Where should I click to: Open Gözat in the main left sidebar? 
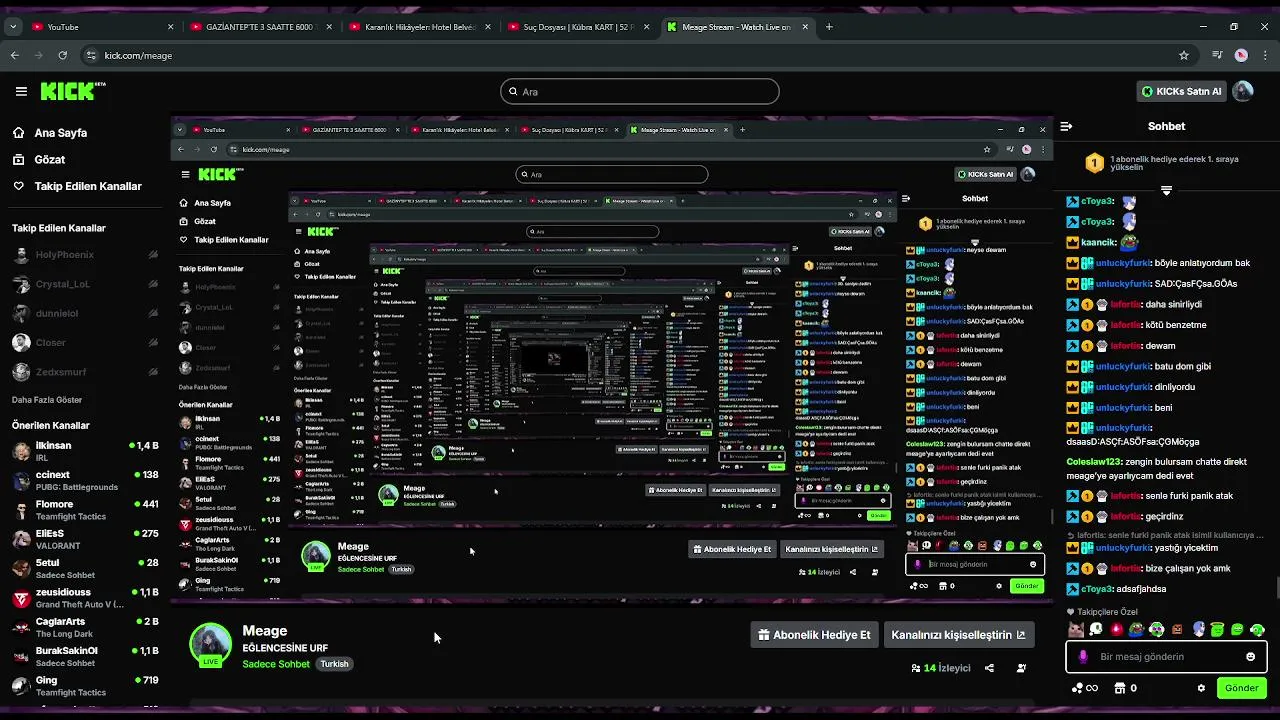pyautogui.click(x=39, y=159)
